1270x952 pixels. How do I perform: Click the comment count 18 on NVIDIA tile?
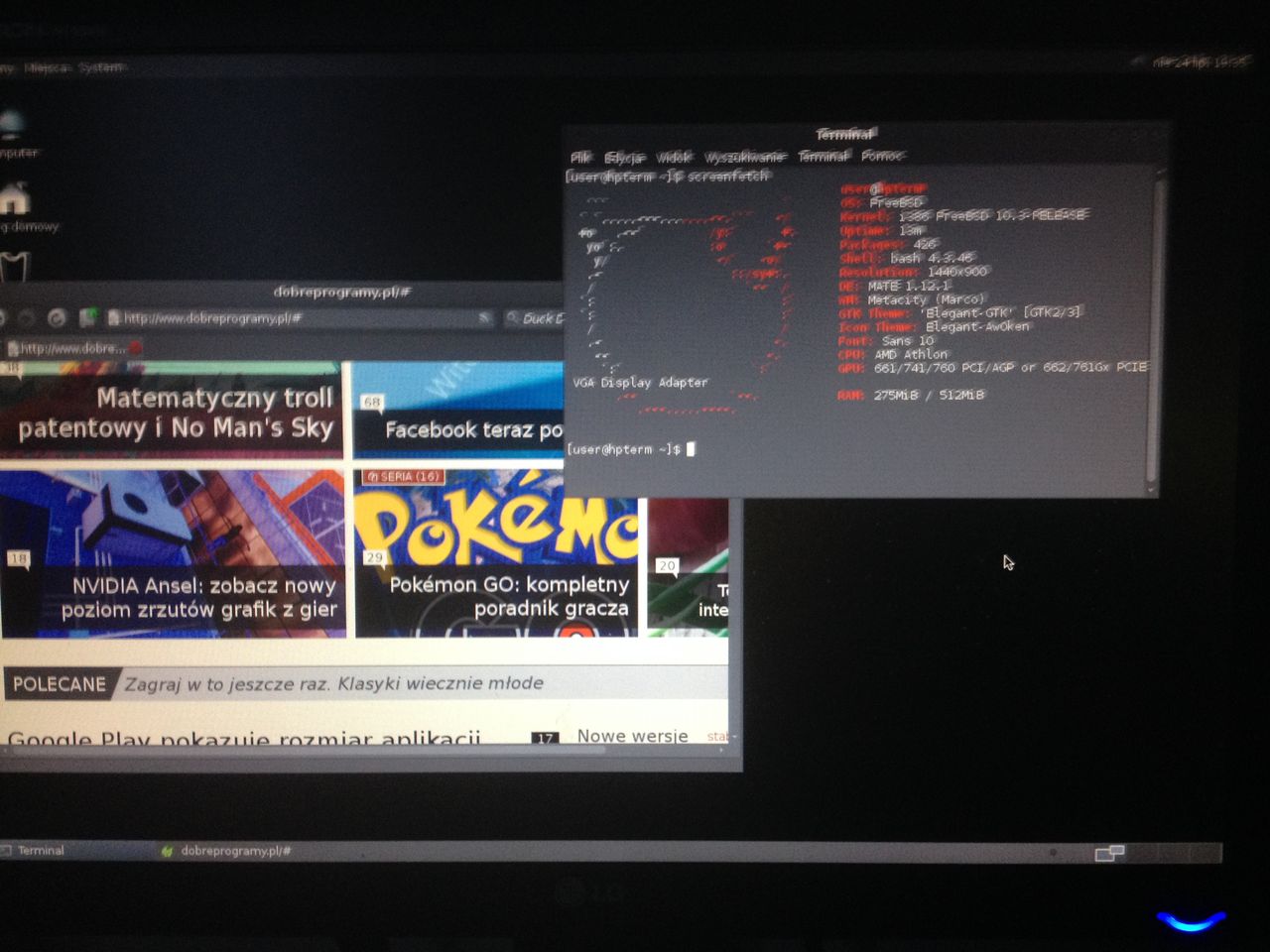[x=19, y=559]
